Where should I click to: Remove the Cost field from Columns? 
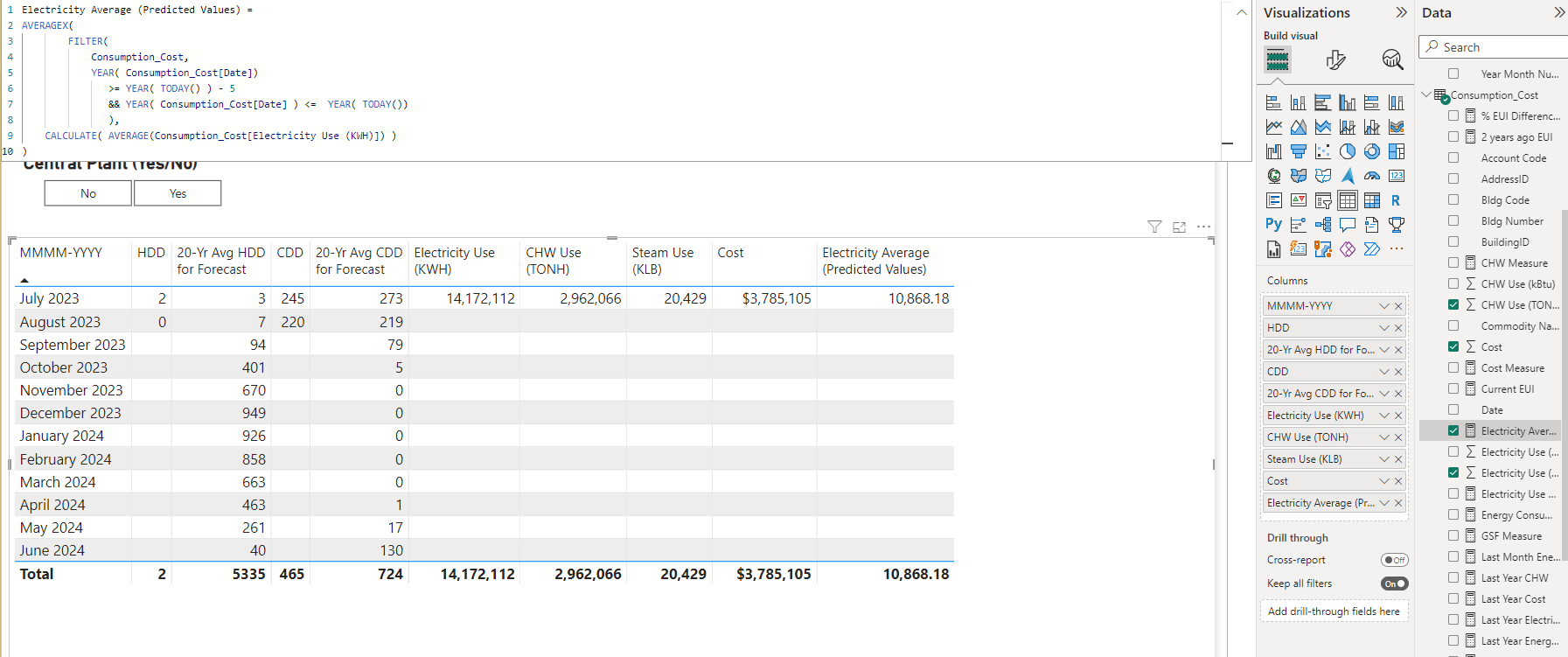pos(1398,481)
